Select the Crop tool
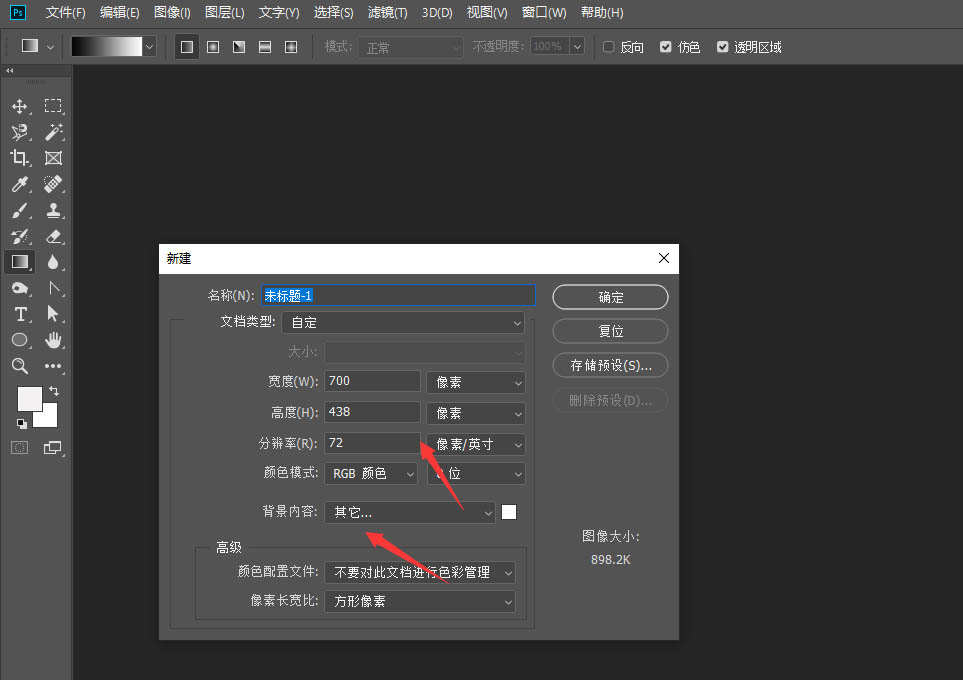Image resolution: width=963 pixels, height=680 pixels. tap(20, 158)
